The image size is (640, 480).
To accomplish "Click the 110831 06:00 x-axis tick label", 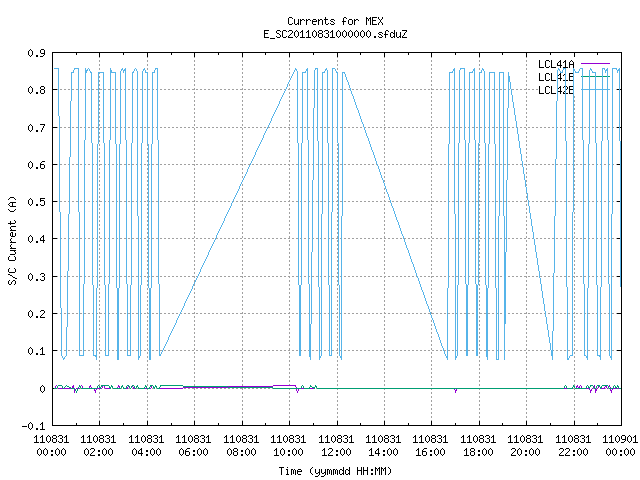I will [x=193, y=446].
